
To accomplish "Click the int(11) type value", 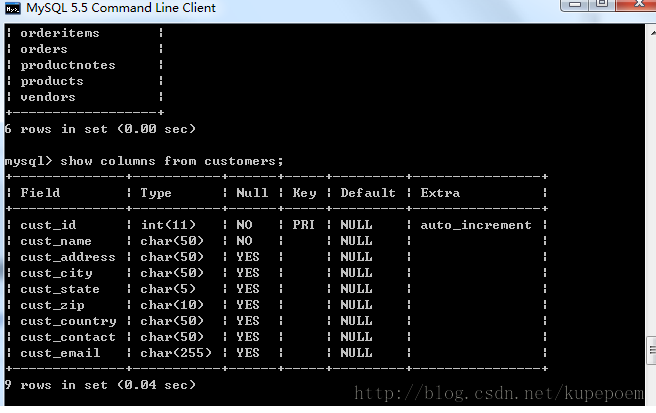I will [168, 225].
